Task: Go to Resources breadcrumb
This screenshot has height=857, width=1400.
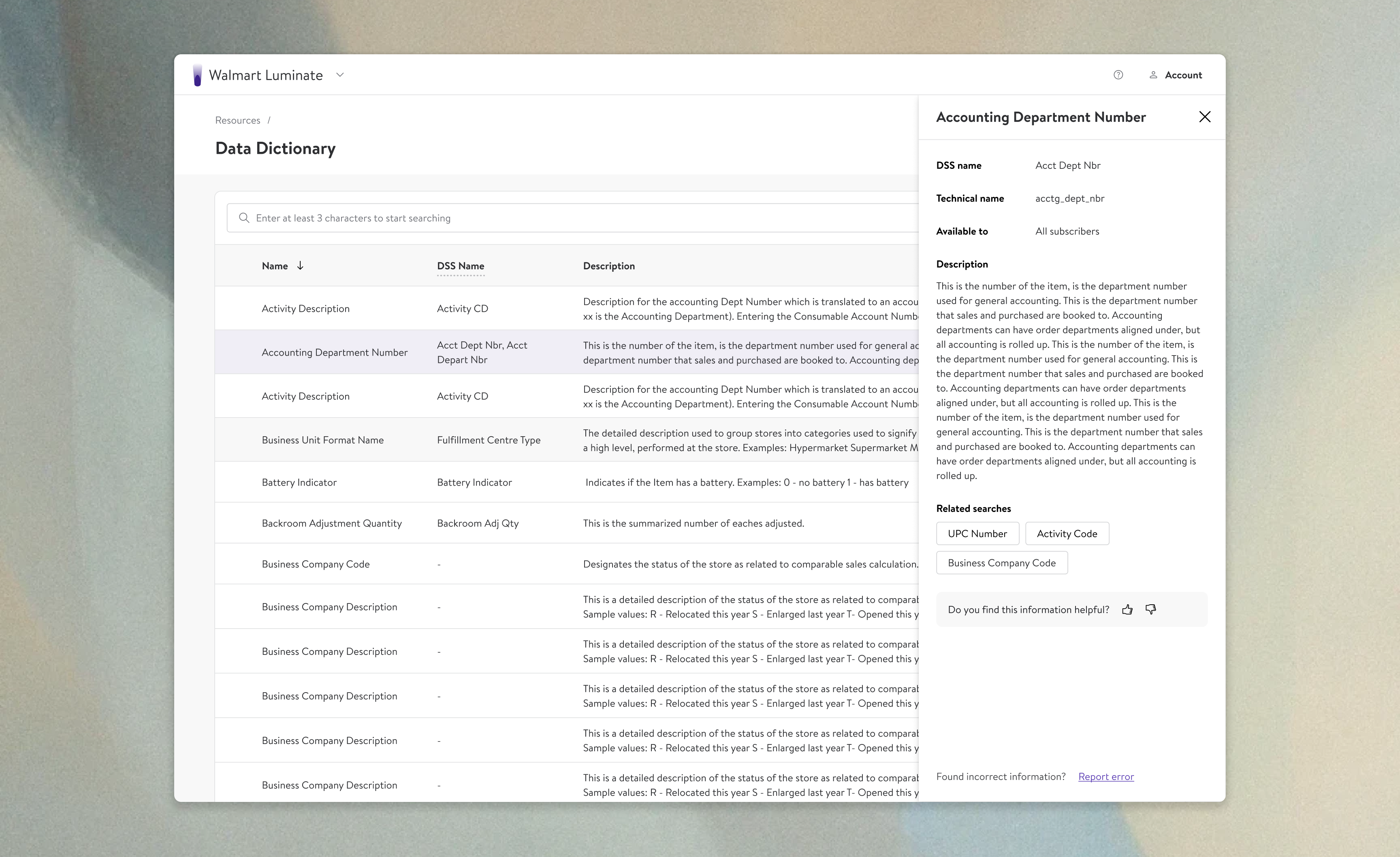Action: tap(237, 120)
